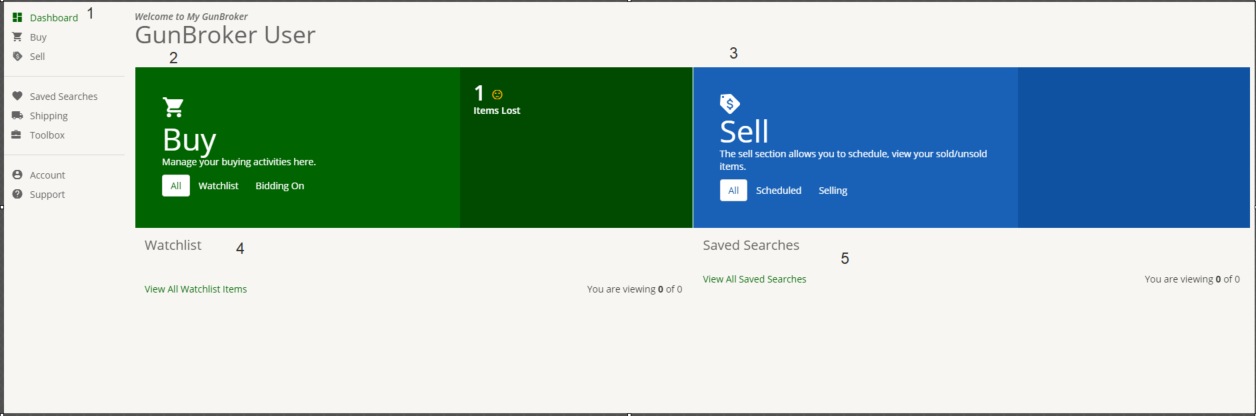Open Support in the sidebar
The height and width of the screenshot is (416, 1256).
[47, 194]
